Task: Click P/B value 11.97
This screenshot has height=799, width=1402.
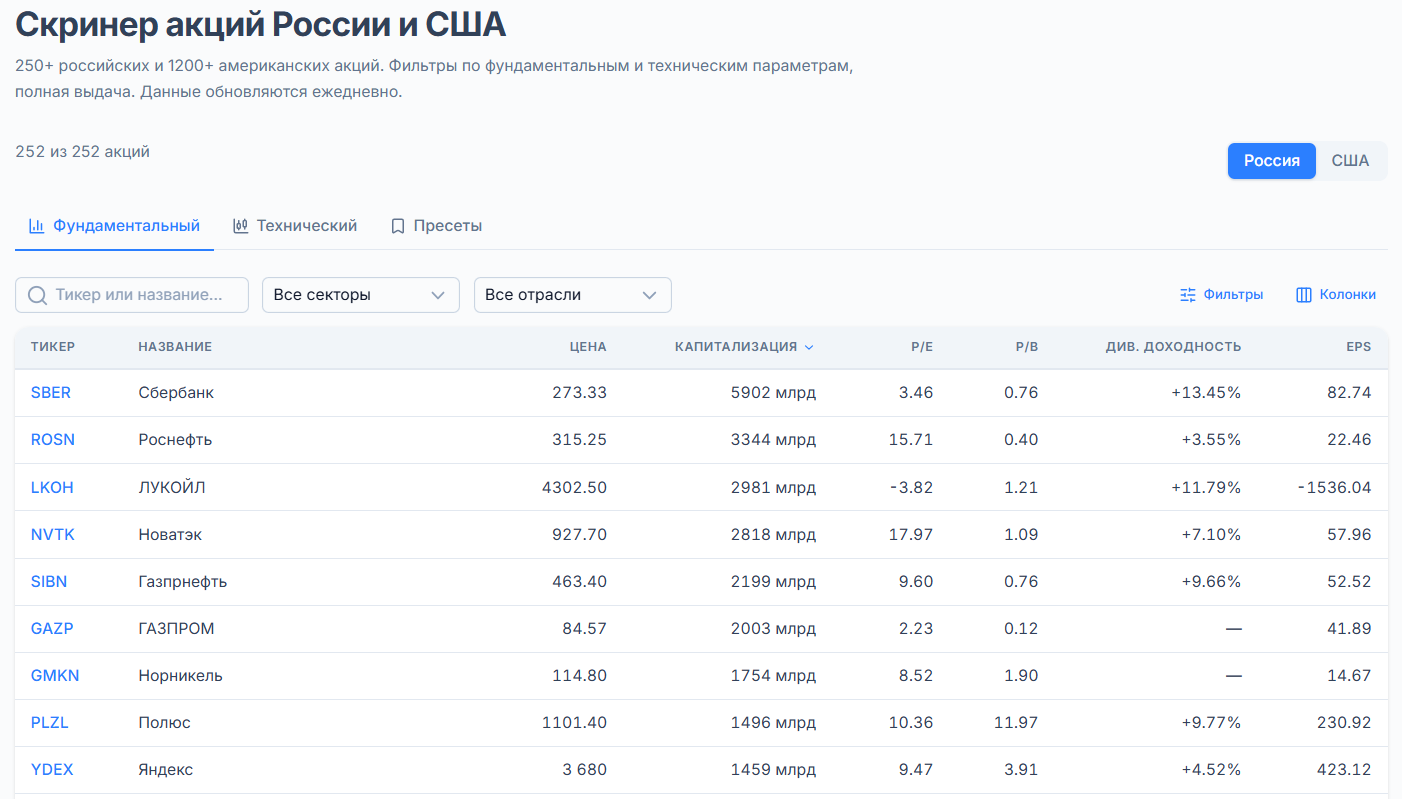Action: point(1015,723)
